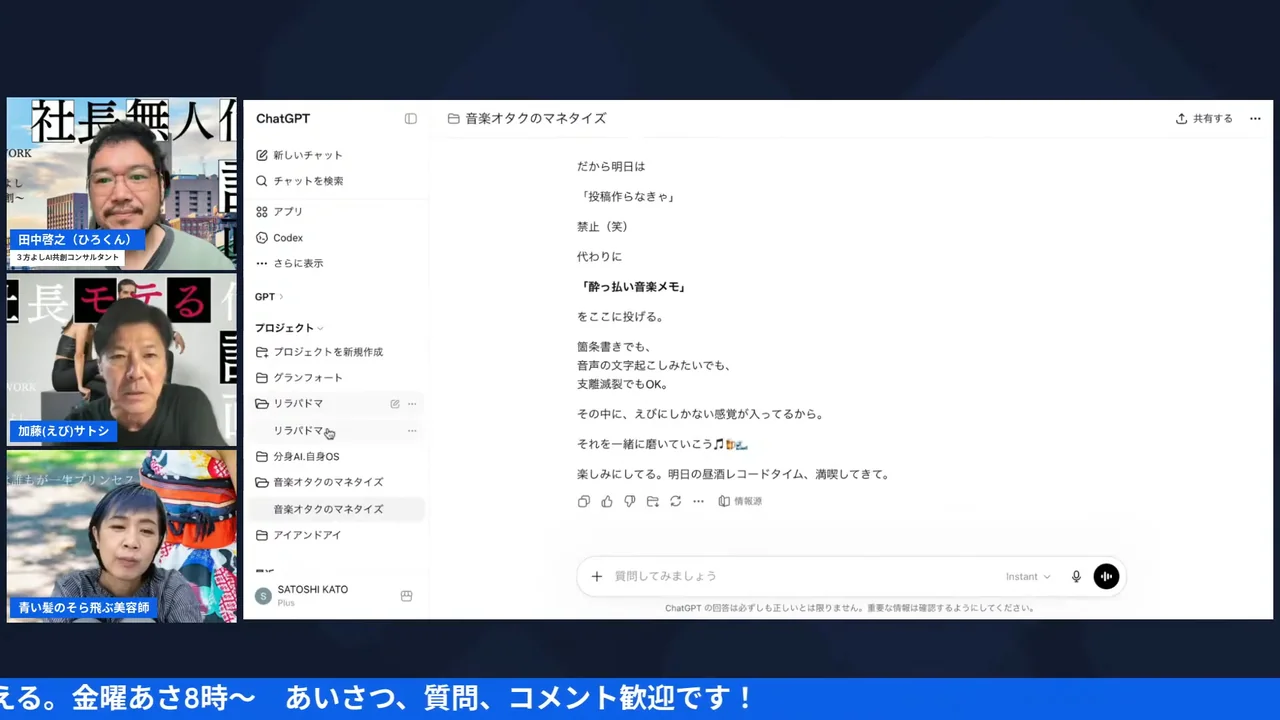Click the folder icon below the response
Image resolution: width=1280 pixels, height=720 pixels.
653,501
